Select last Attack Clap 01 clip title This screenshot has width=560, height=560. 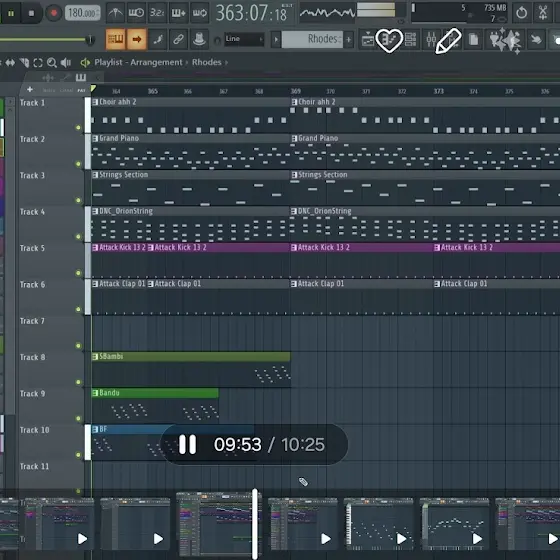(464, 284)
